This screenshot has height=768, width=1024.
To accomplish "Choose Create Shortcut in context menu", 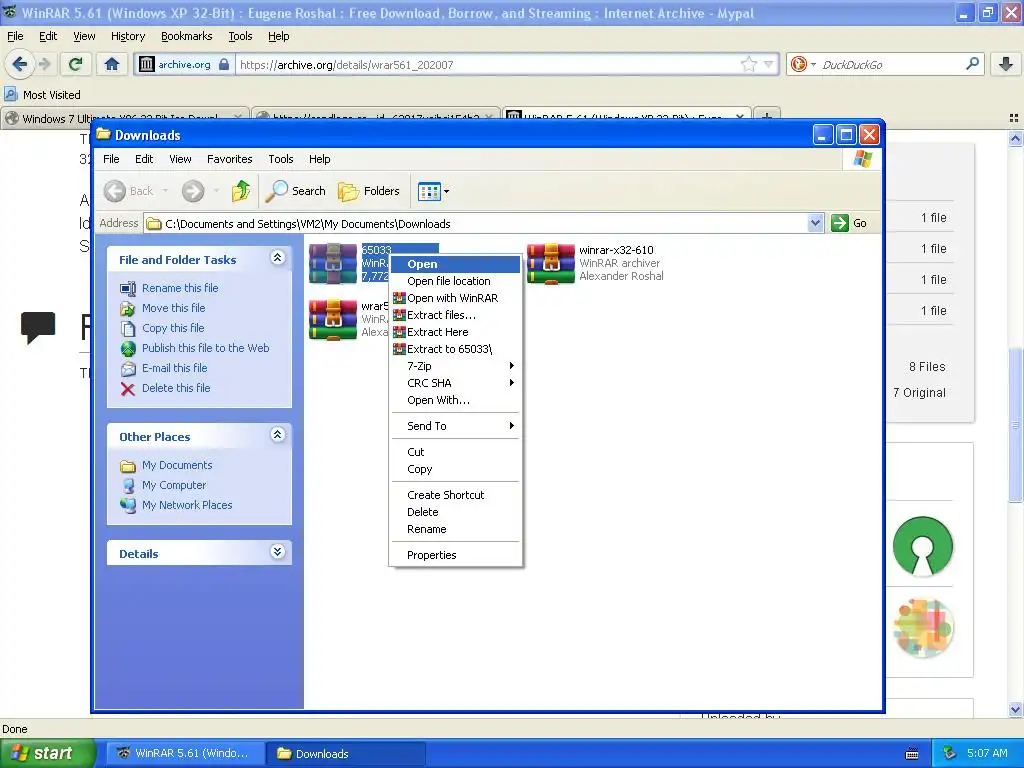I will pos(455,495).
